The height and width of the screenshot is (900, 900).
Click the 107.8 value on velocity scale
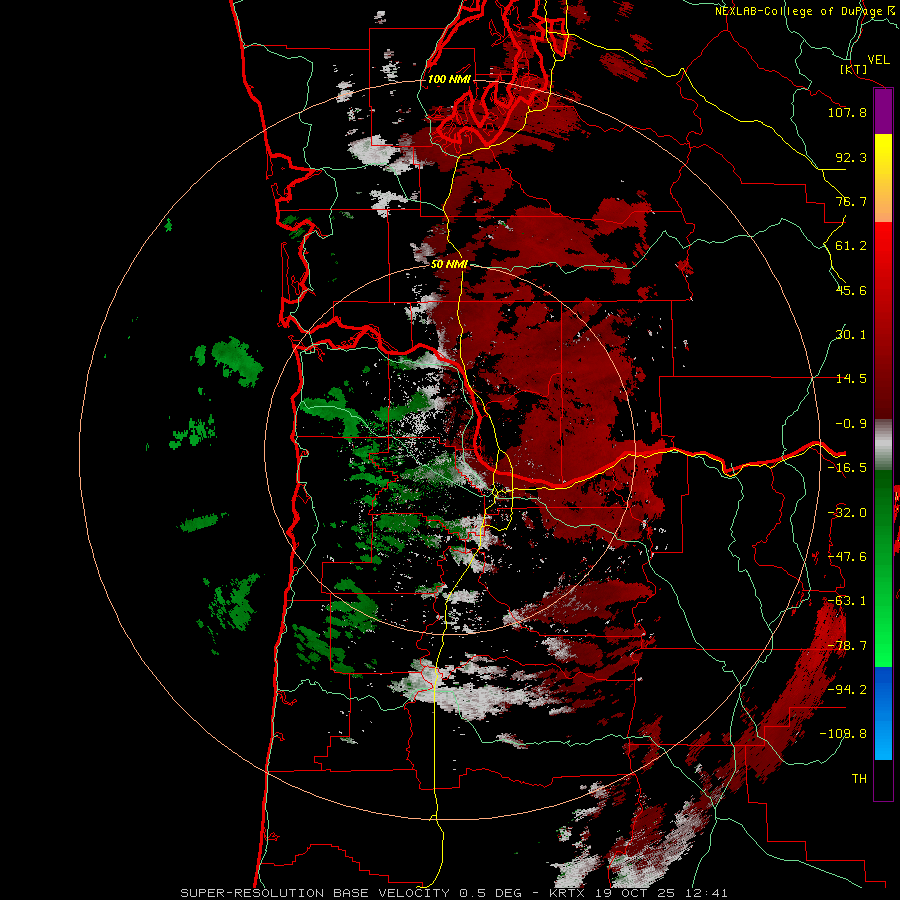(x=847, y=112)
